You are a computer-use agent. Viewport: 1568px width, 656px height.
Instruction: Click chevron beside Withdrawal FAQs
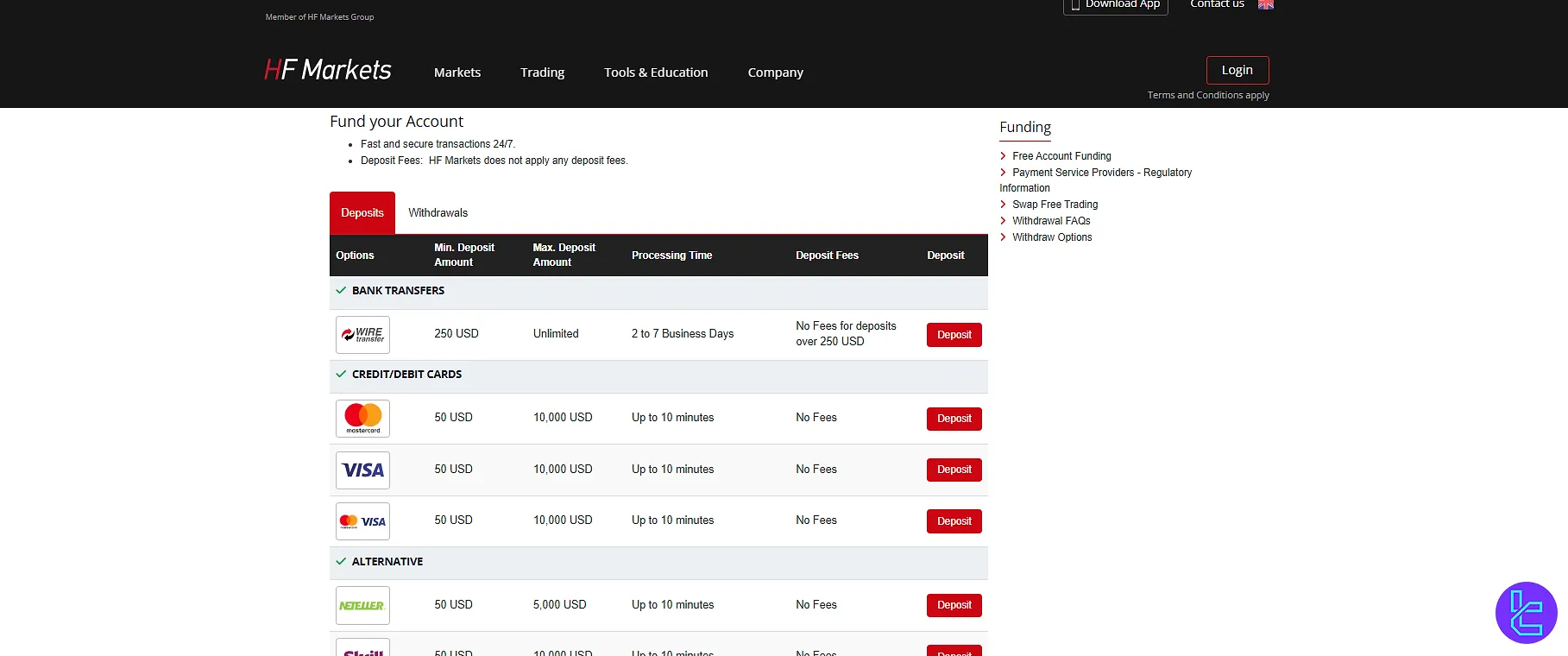(x=1003, y=221)
